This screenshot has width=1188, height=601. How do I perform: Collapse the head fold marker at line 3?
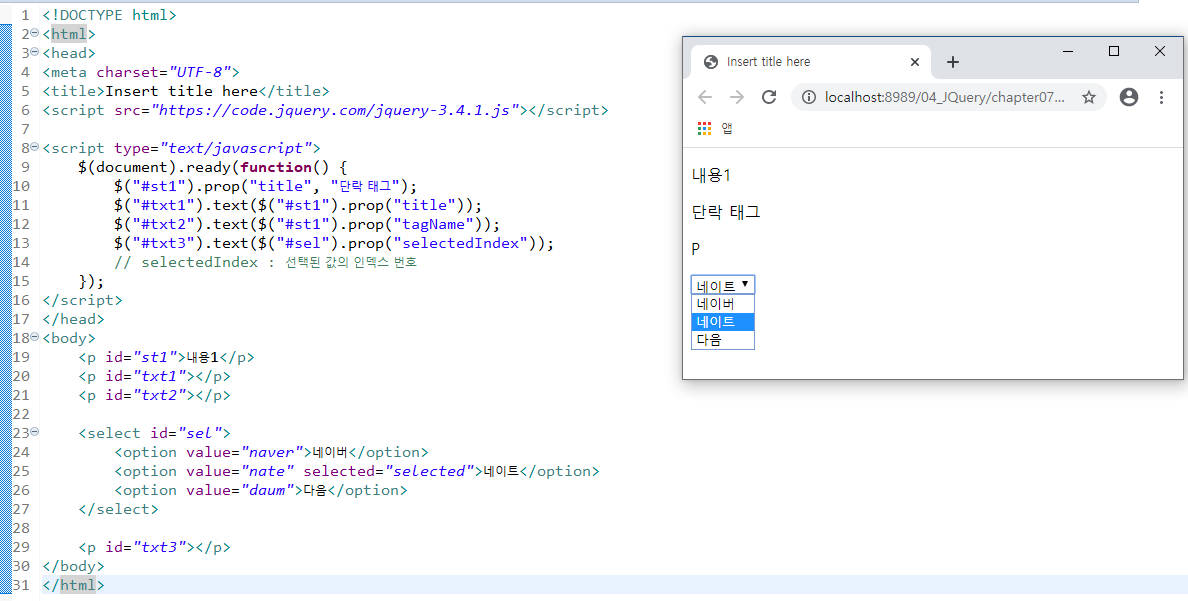tap(35, 52)
